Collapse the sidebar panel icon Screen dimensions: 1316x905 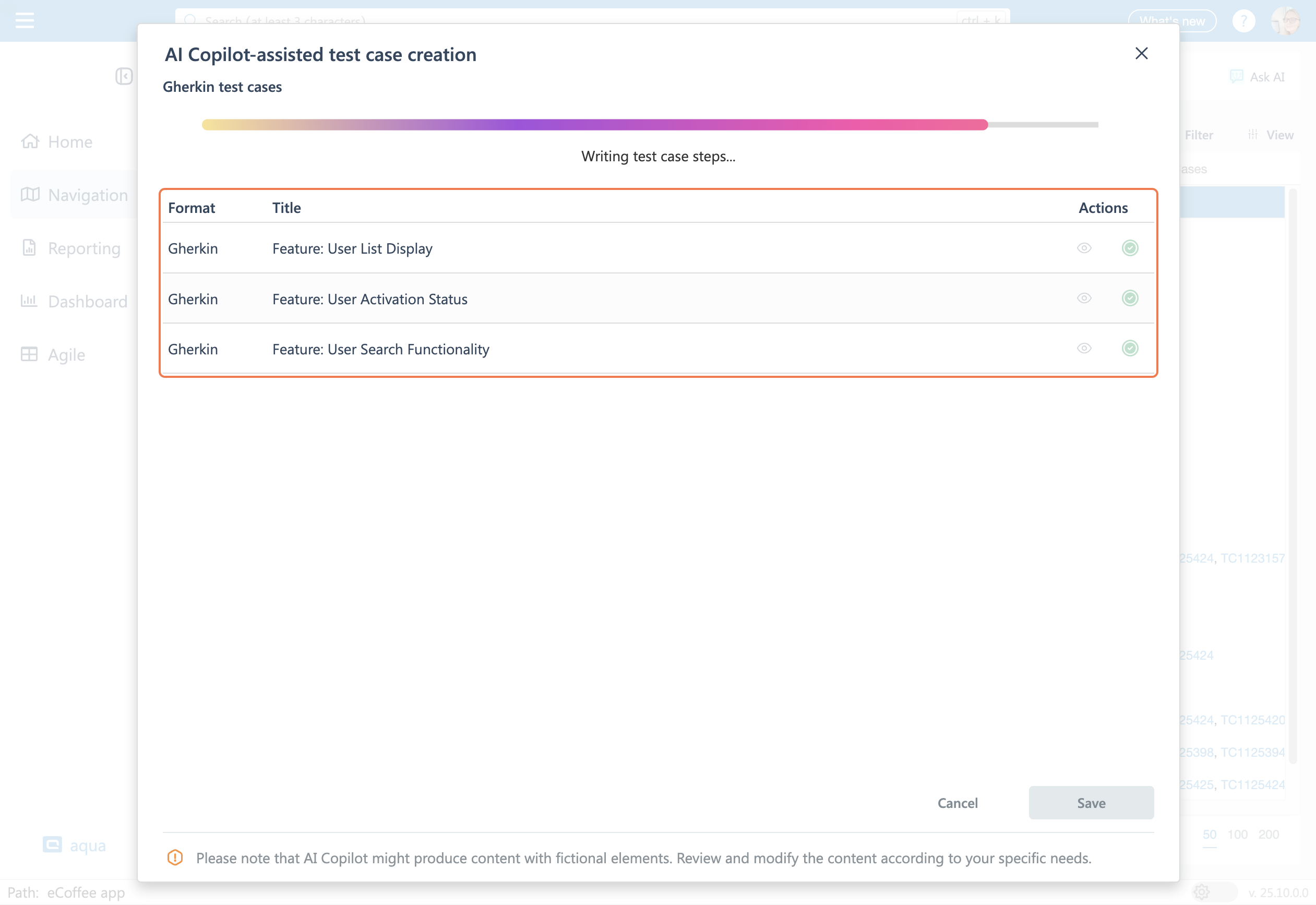pyautogui.click(x=124, y=76)
